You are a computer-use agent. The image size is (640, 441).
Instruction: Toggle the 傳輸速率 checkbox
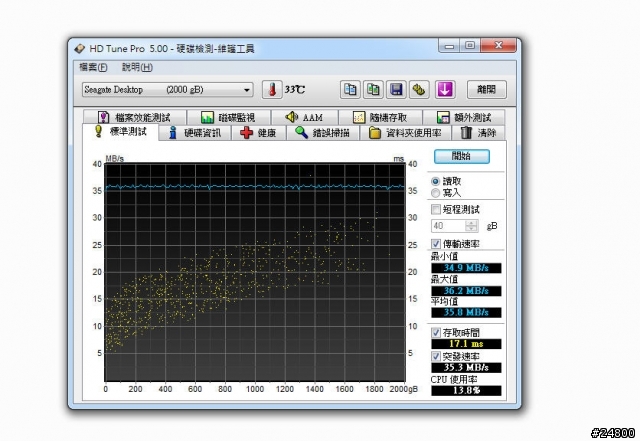pyautogui.click(x=436, y=244)
